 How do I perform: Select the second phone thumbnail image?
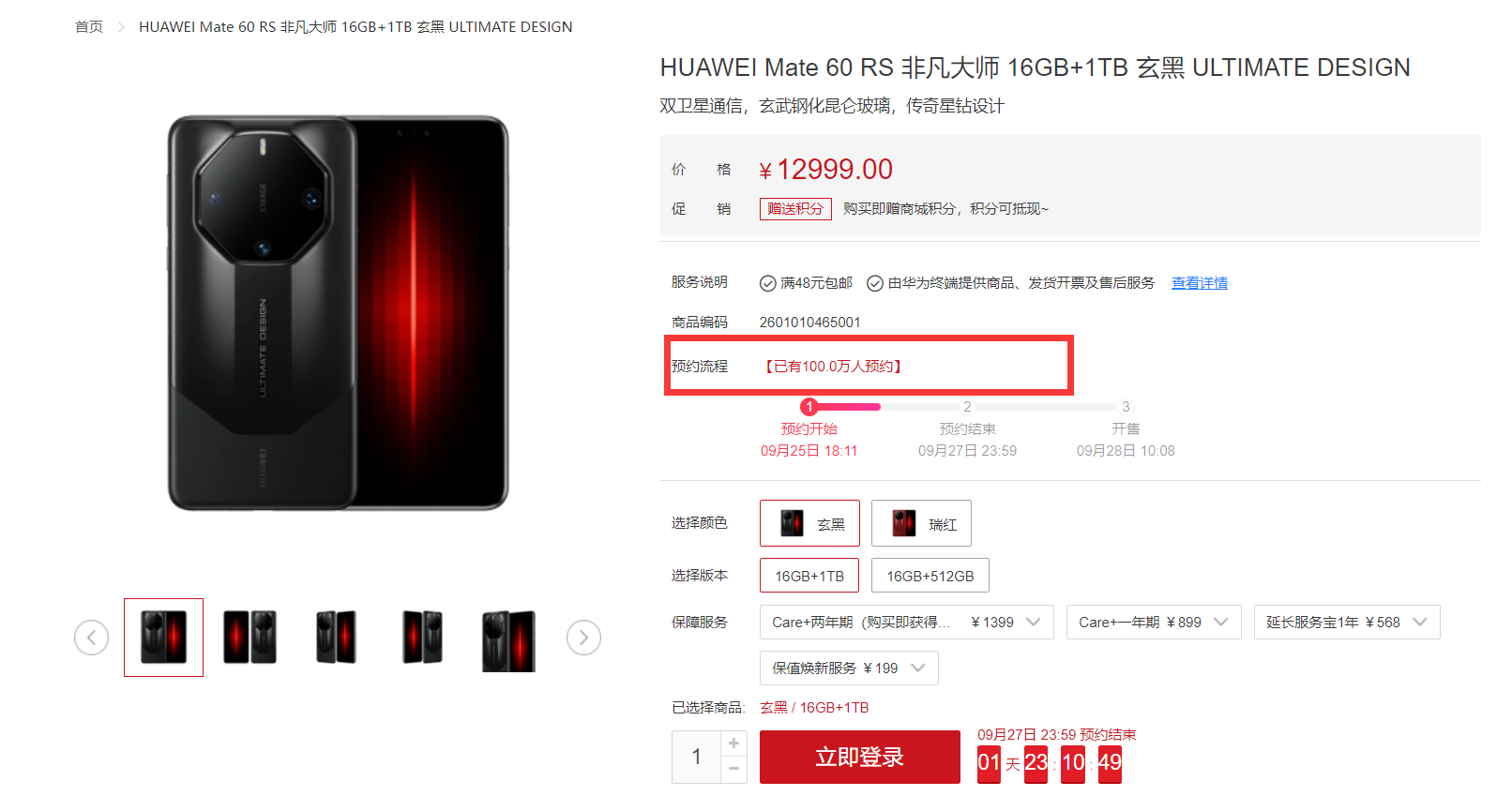(x=249, y=638)
